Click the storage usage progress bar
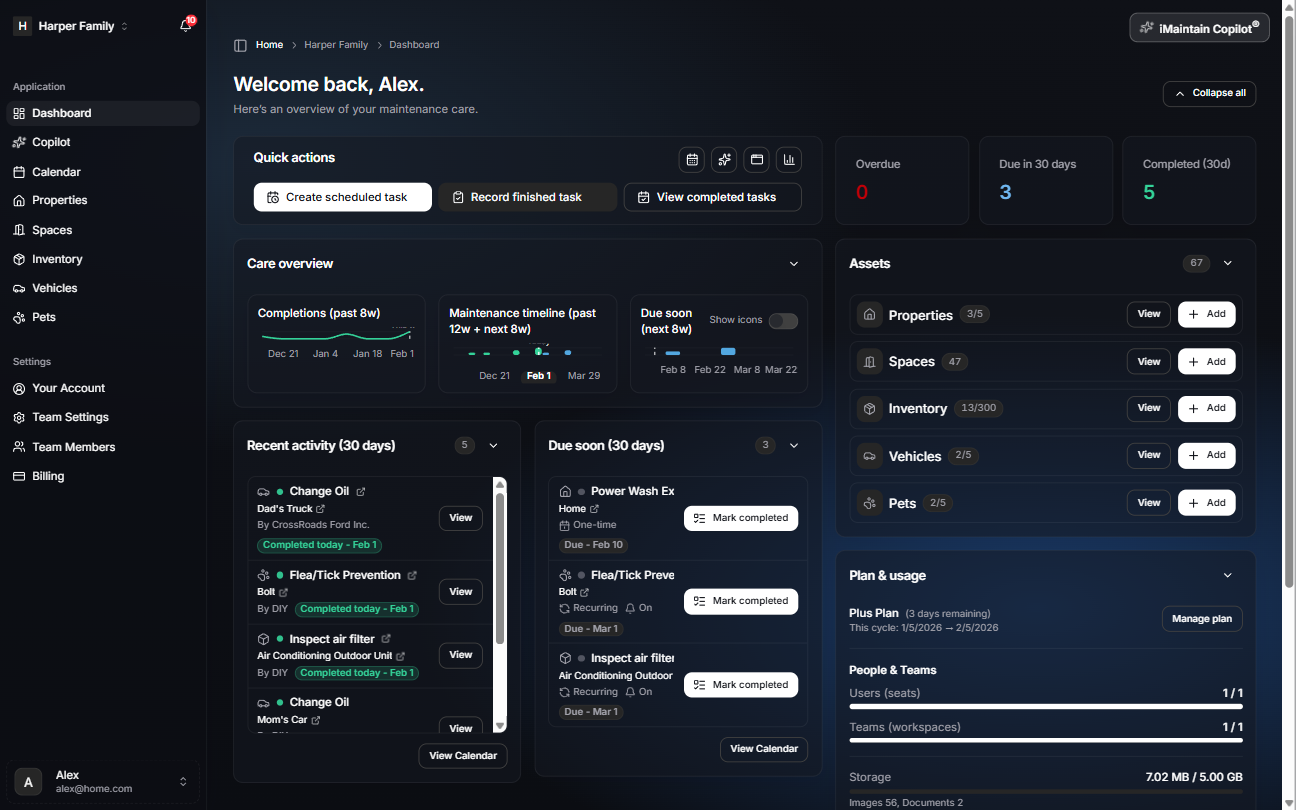The width and height of the screenshot is (1296, 810). coord(1045,792)
